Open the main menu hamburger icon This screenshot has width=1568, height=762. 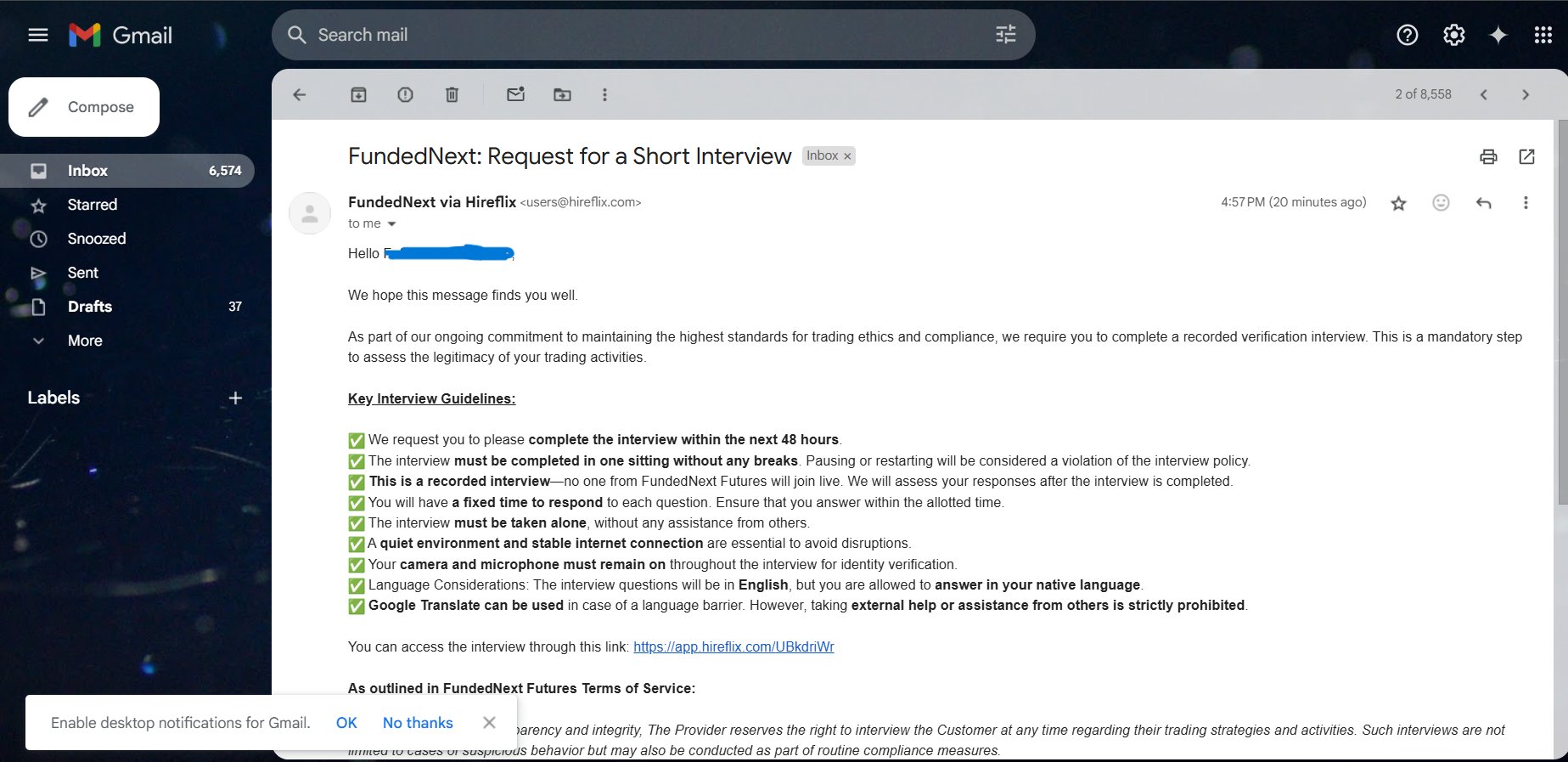click(38, 35)
